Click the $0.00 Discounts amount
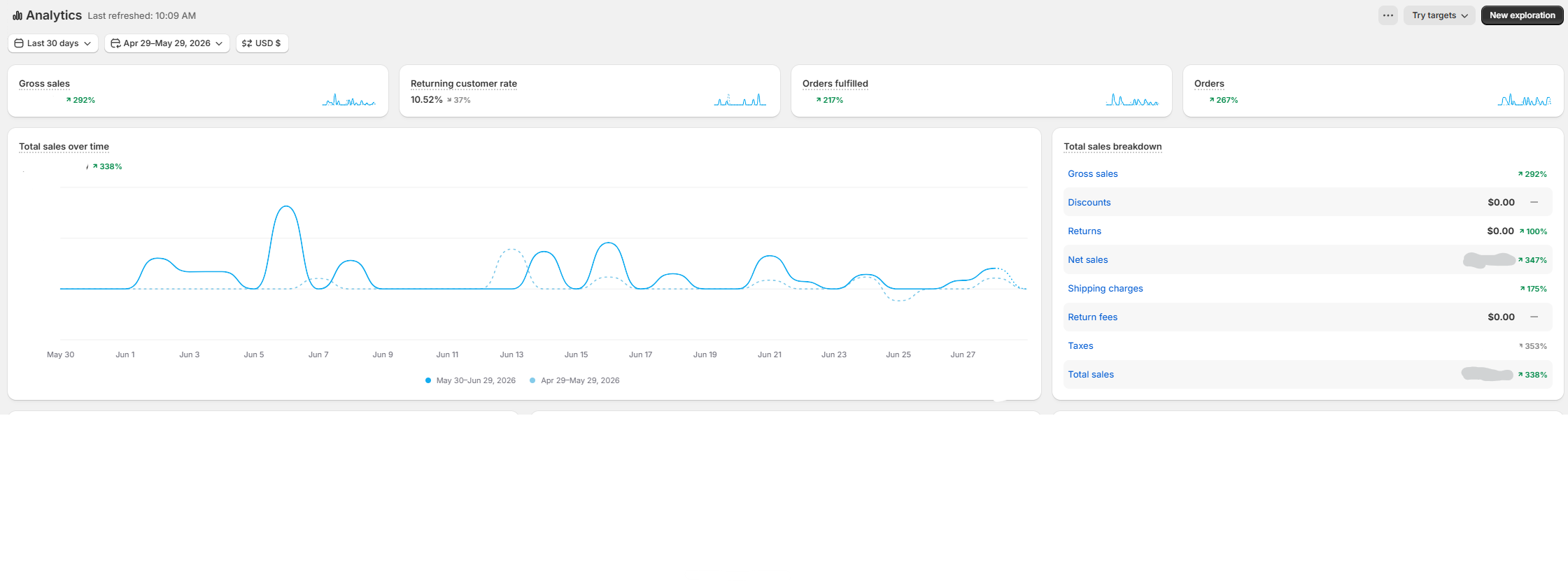The height and width of the screenshot is (581, 1568). coord(1501,203)
